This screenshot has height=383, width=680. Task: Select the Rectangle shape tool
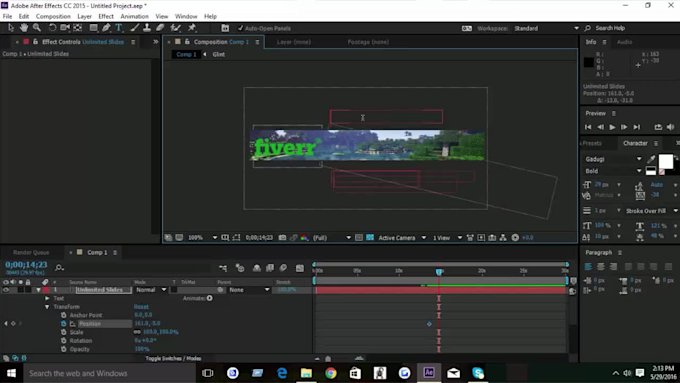point(93,28)
